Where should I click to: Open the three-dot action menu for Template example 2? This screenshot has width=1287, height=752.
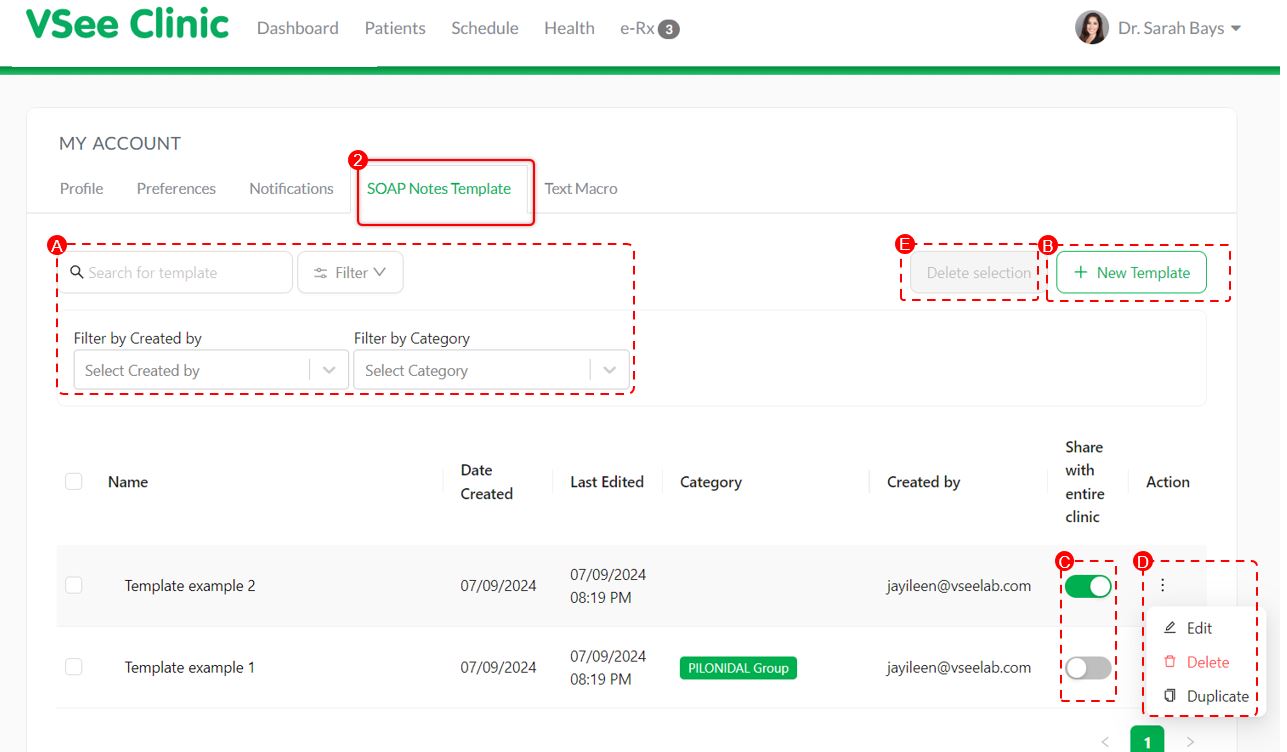1162,585
